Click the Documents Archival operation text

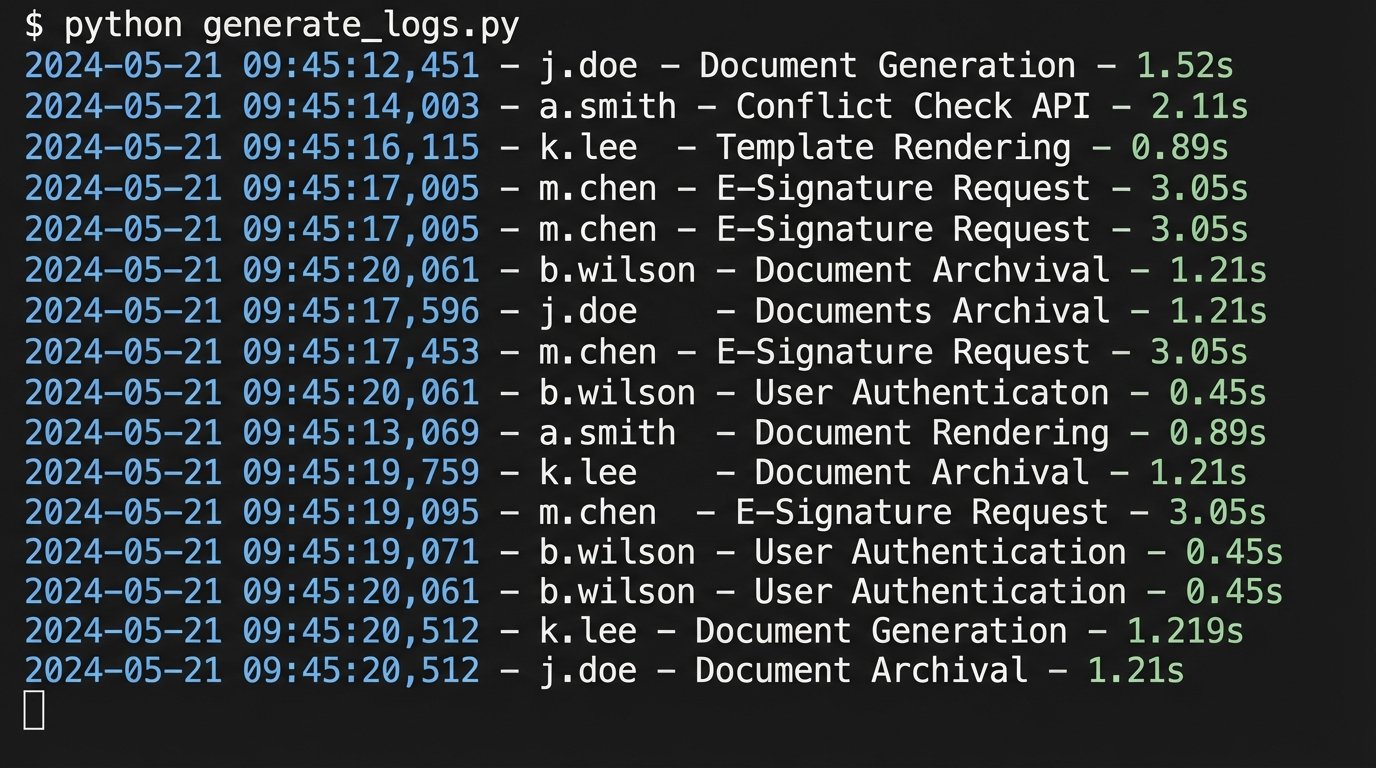click(932, 311)
